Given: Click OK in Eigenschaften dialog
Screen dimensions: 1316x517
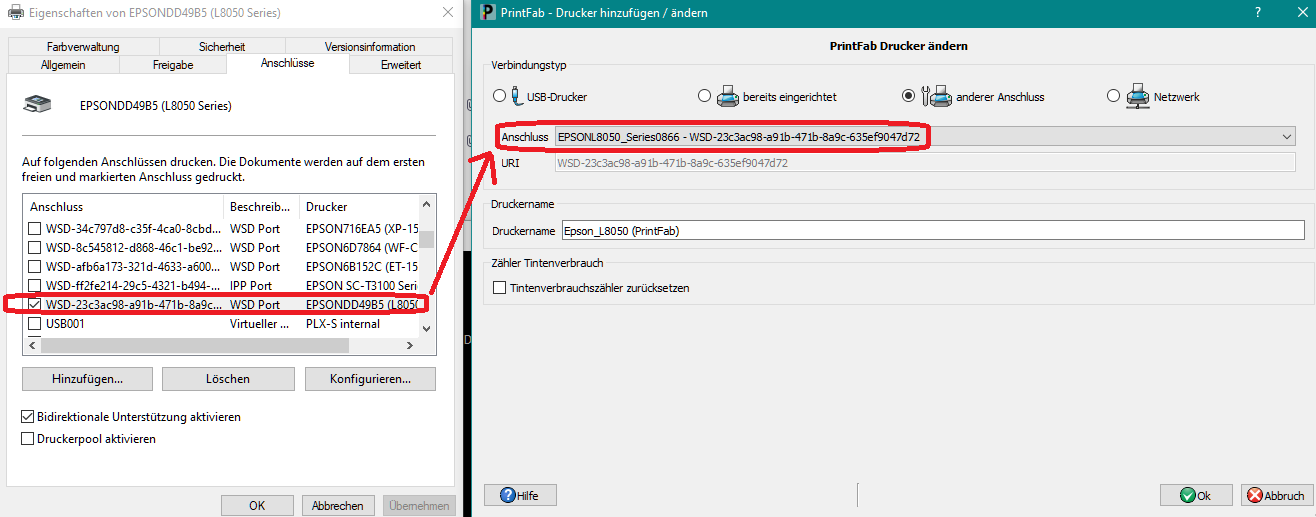Looking at the screenshot, I should [257, 505].
